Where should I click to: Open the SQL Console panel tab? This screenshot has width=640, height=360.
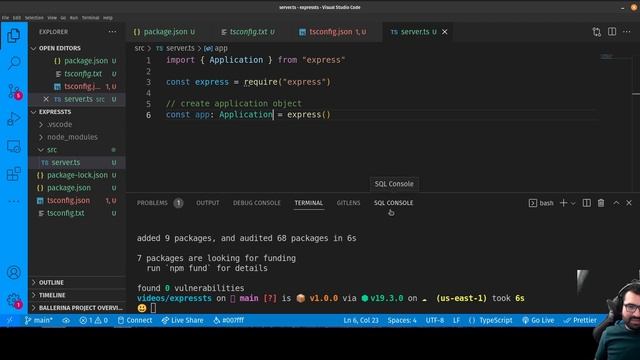coord(393,203)
